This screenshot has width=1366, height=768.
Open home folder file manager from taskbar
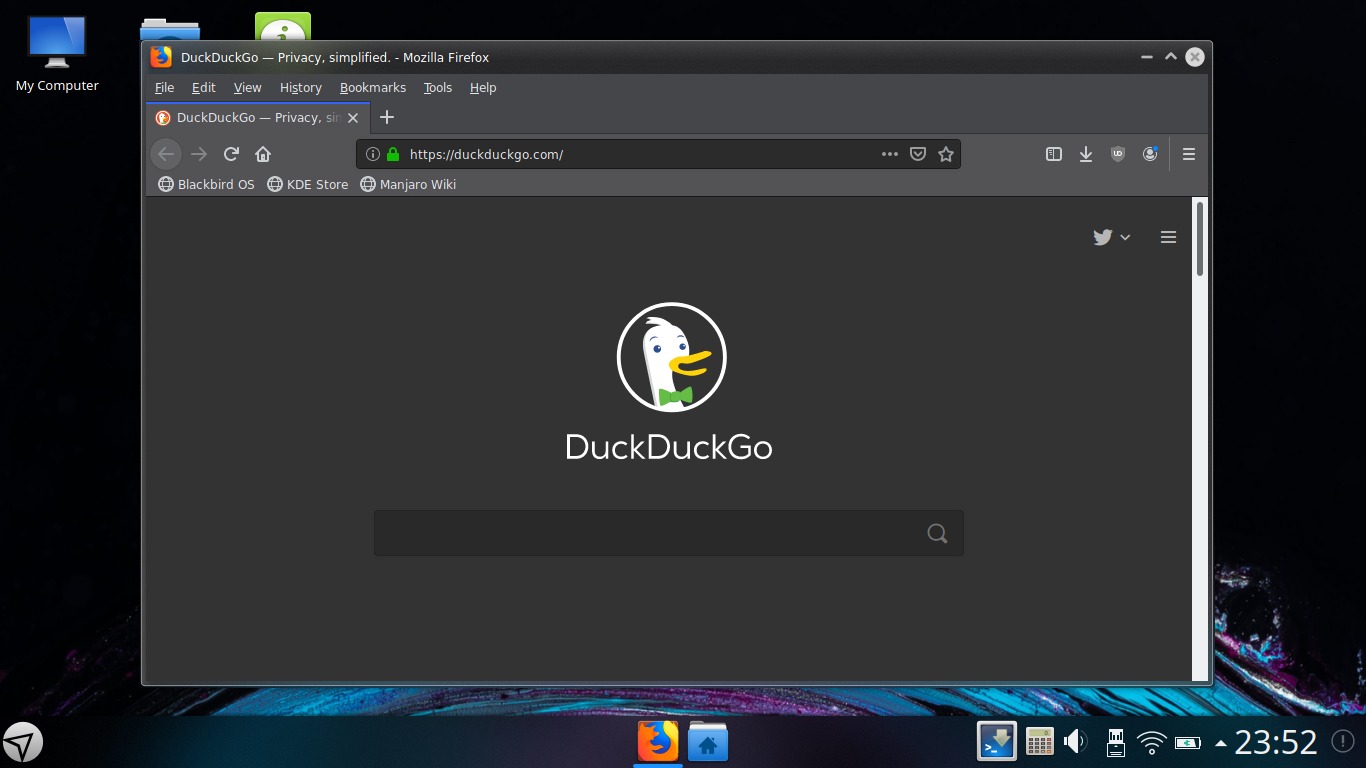point(708,743)
